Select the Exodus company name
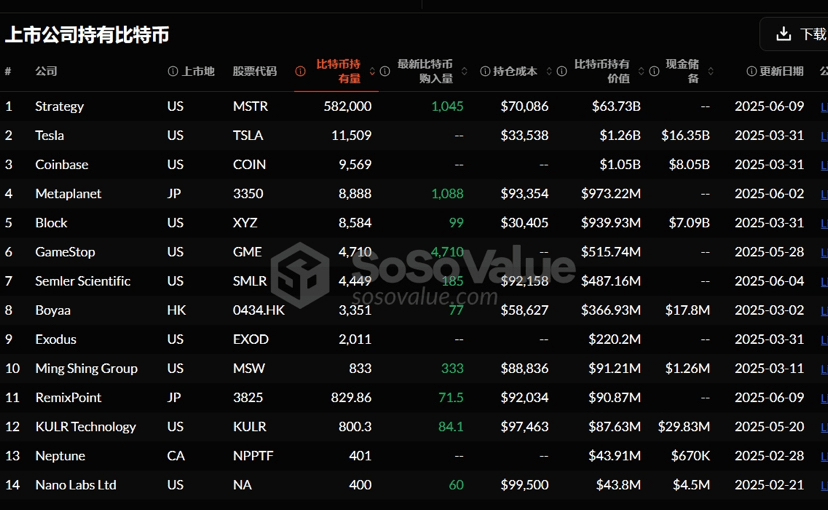Image resolution: width=828 pixels, height=510 pixels. pos(55,339)
